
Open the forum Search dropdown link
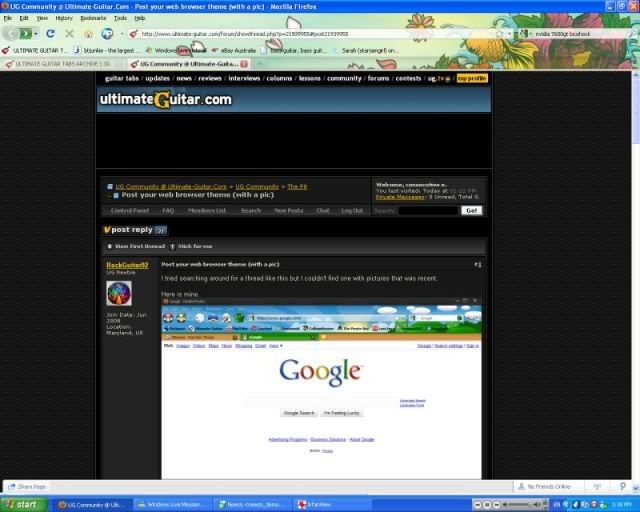point(251,211)
